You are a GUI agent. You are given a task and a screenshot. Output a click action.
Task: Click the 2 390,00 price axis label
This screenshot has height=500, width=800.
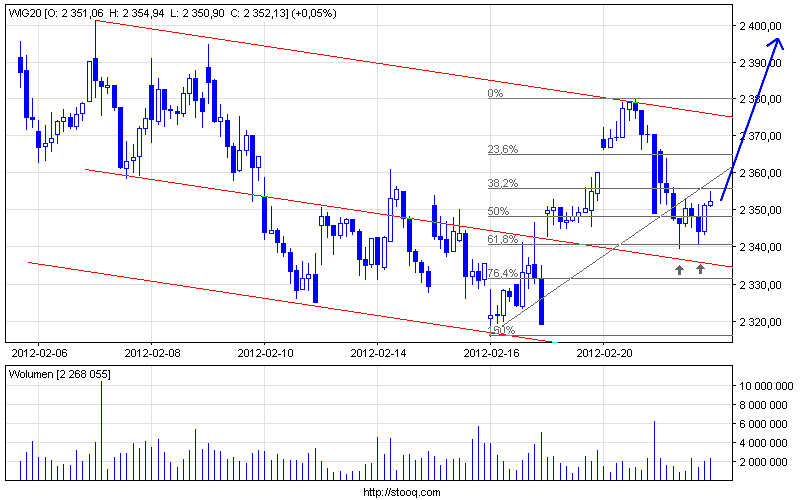pos(760,63)
